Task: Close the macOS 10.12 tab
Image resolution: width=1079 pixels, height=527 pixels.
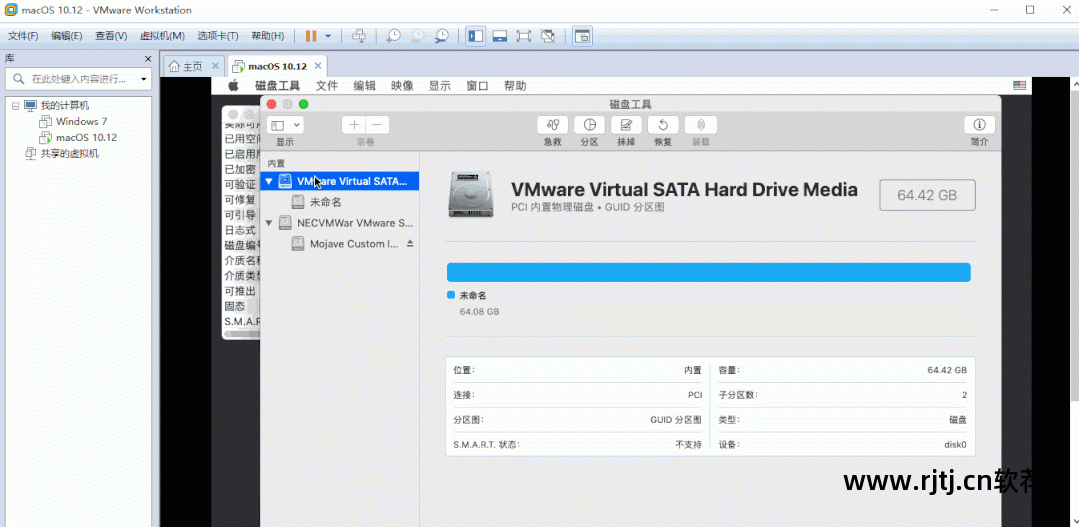Action: click(x=317, y=66)
